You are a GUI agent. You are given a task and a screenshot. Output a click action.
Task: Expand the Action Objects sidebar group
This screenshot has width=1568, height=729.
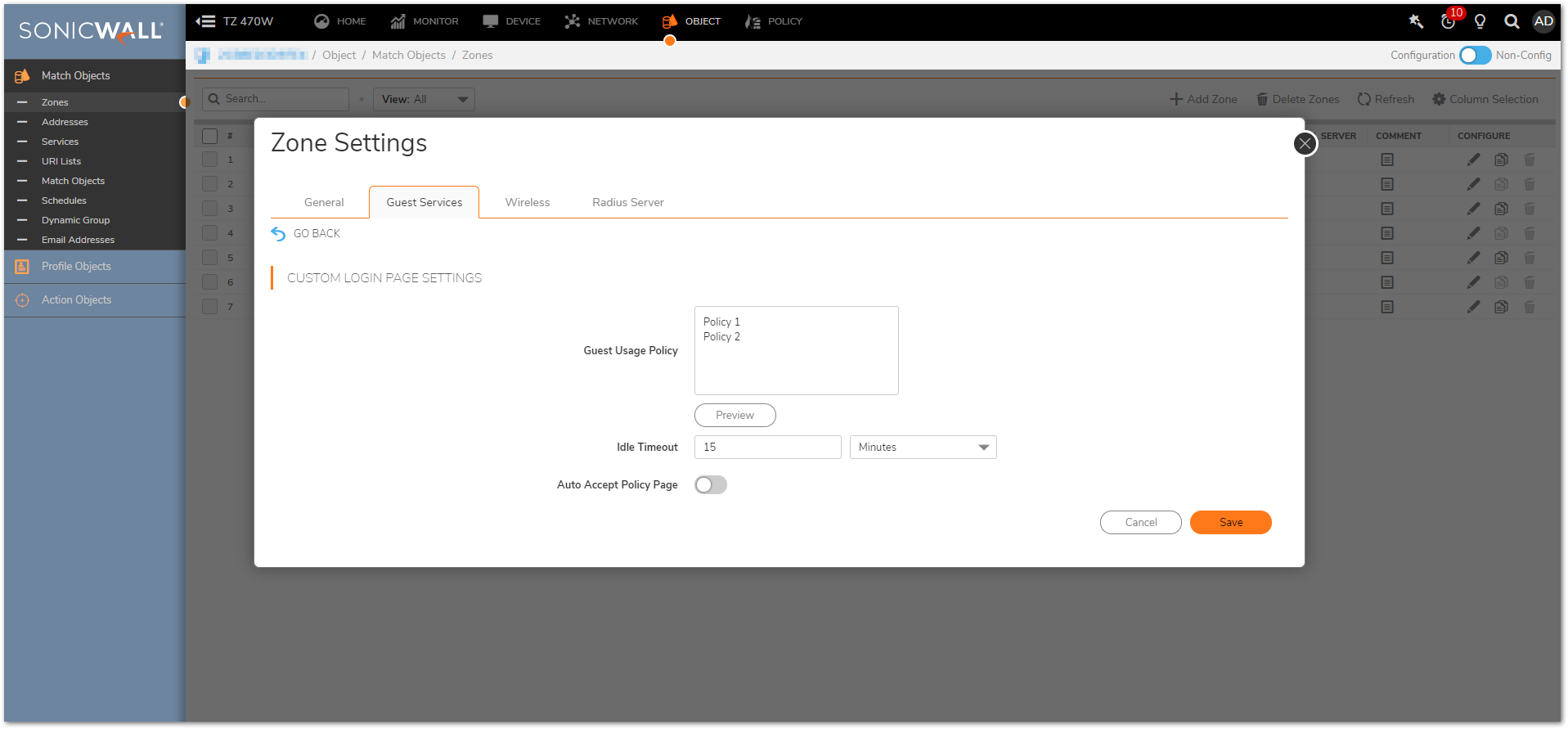tap(76, 300)
